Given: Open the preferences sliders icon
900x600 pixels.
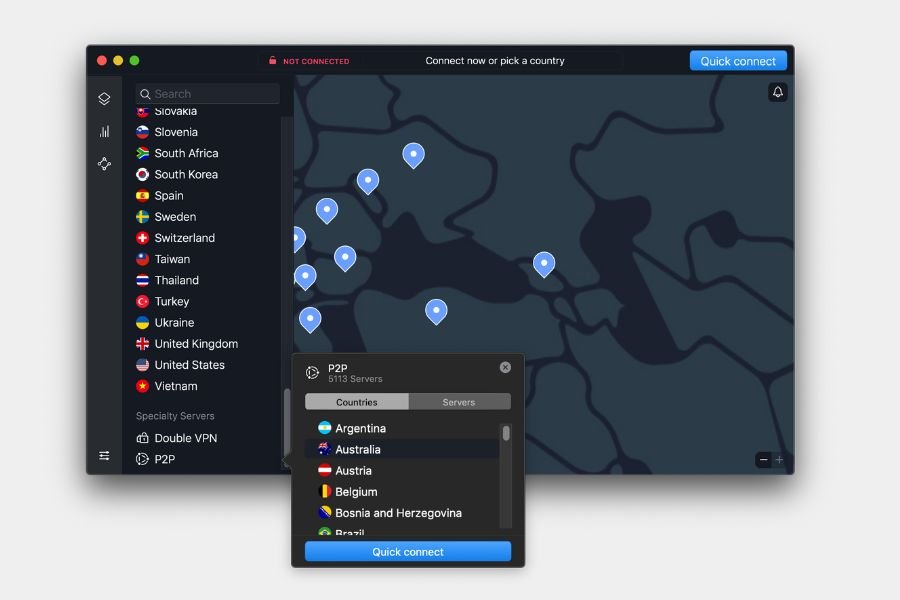Looking at the screenshot, I should point(104,456).
